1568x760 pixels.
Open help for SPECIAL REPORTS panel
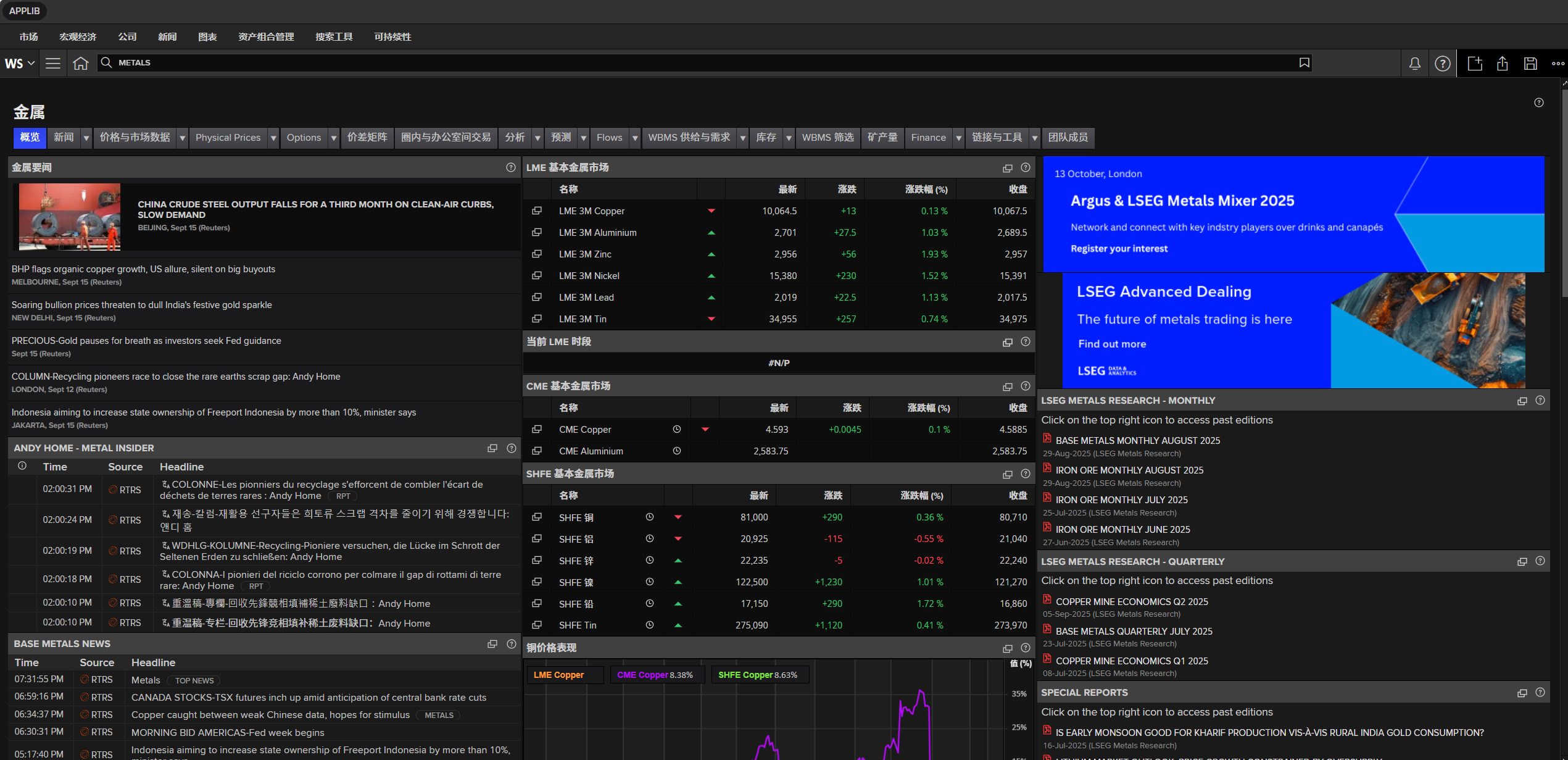[1540, 693]
